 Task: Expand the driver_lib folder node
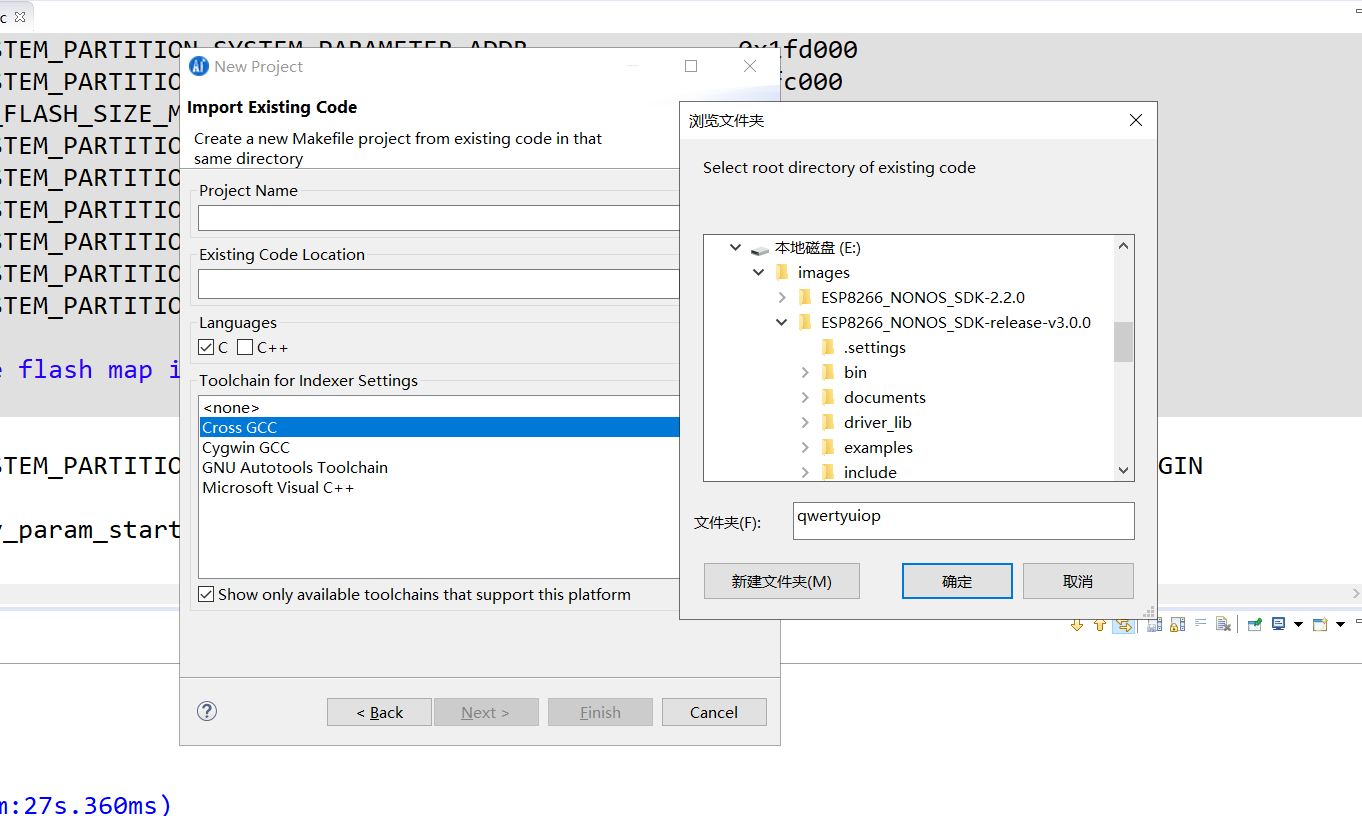click(805, 422)
